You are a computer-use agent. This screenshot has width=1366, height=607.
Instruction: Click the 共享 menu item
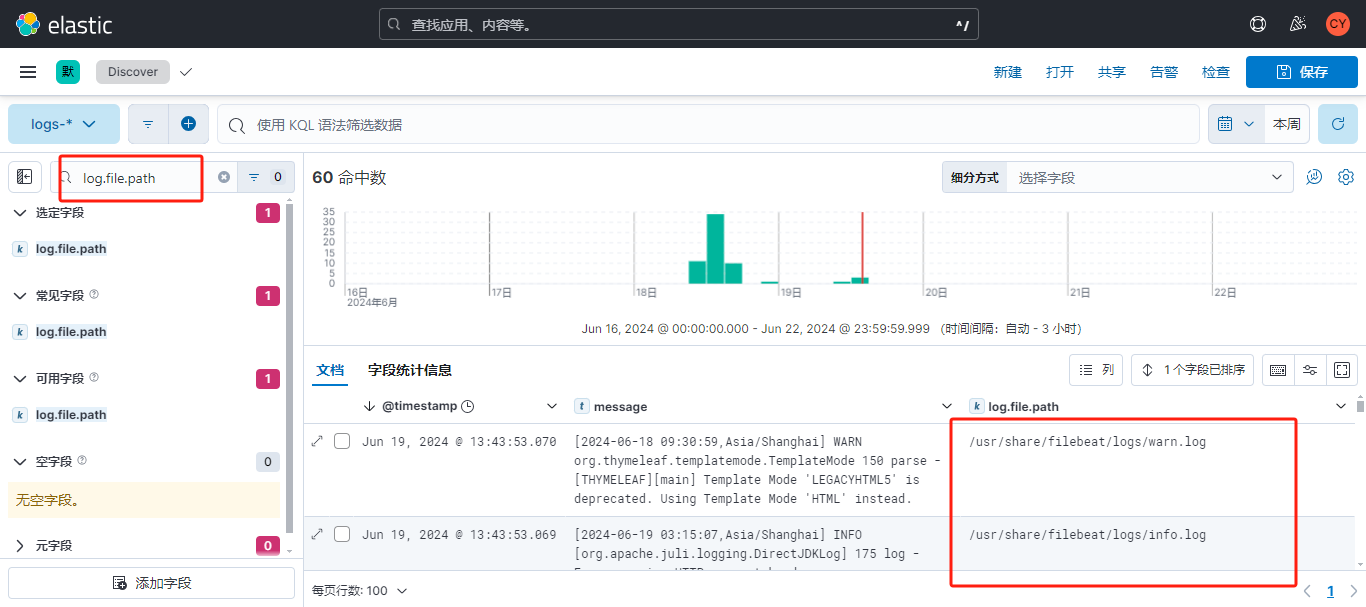click(1111, 72)
